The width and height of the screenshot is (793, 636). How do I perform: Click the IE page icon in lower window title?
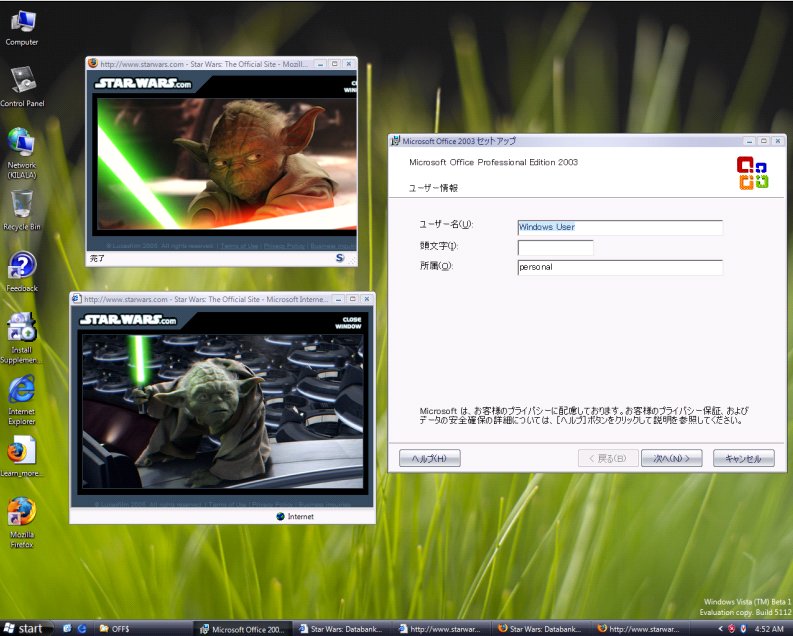76,299
